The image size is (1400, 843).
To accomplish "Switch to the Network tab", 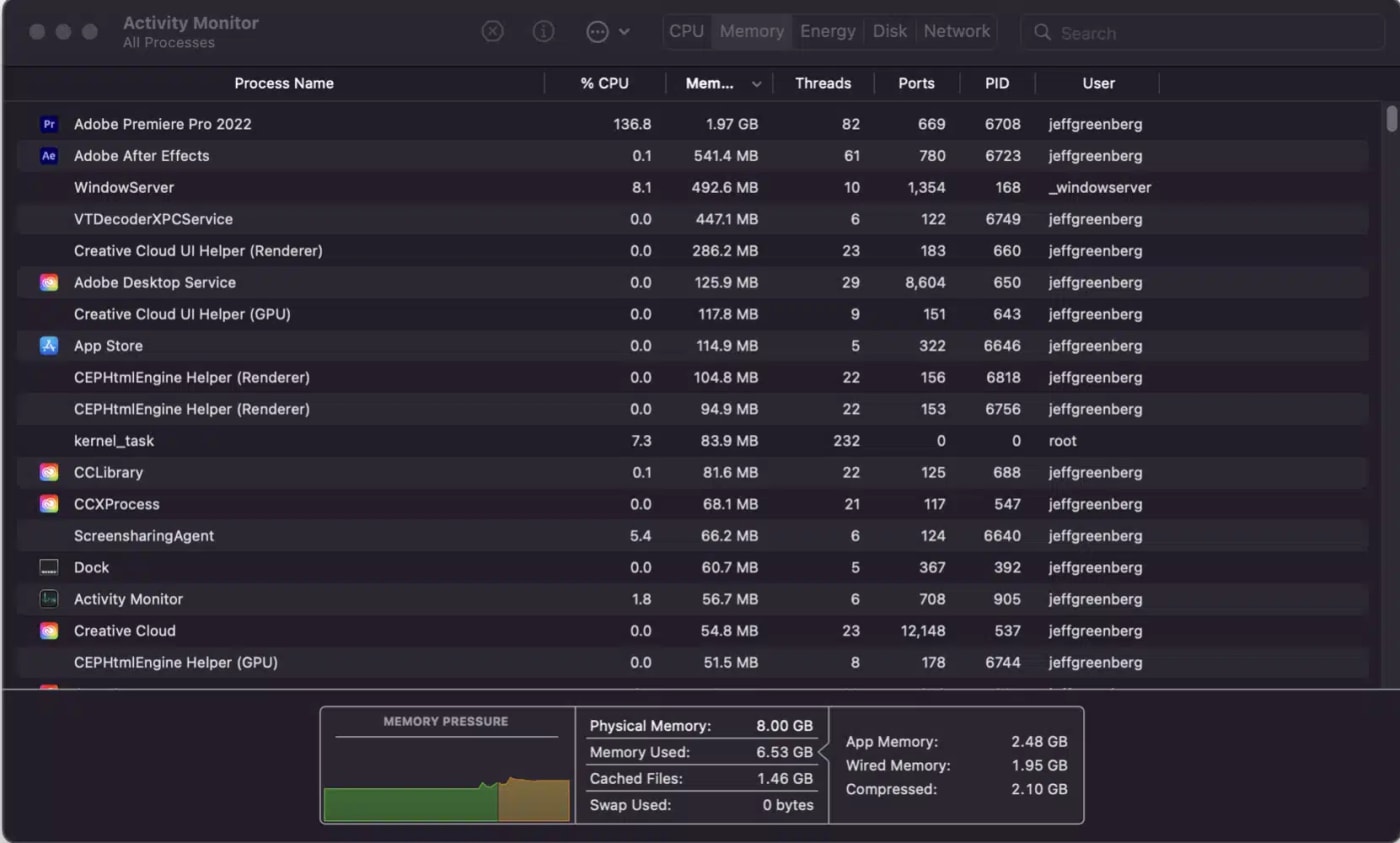I will pyautogui.click(x=957, y=31).
